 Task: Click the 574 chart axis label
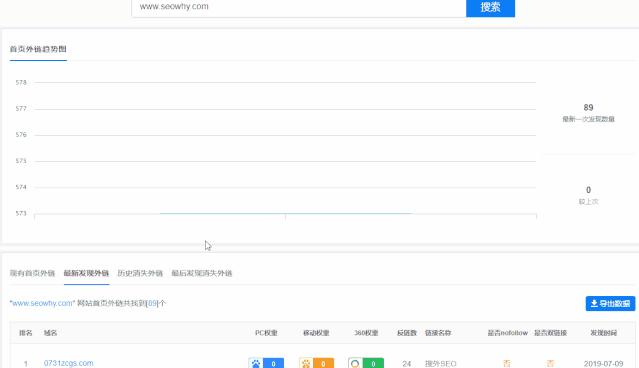click(x=21, y=187)
